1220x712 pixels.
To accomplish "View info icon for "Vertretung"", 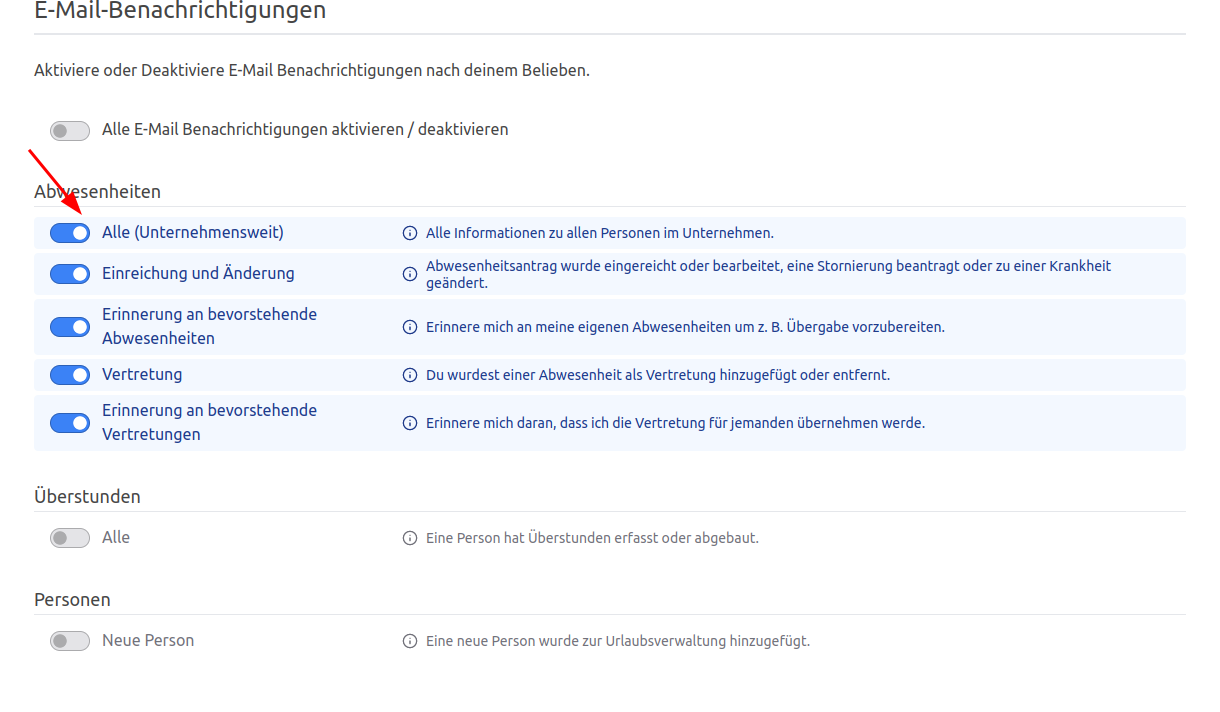I will 409,374.
